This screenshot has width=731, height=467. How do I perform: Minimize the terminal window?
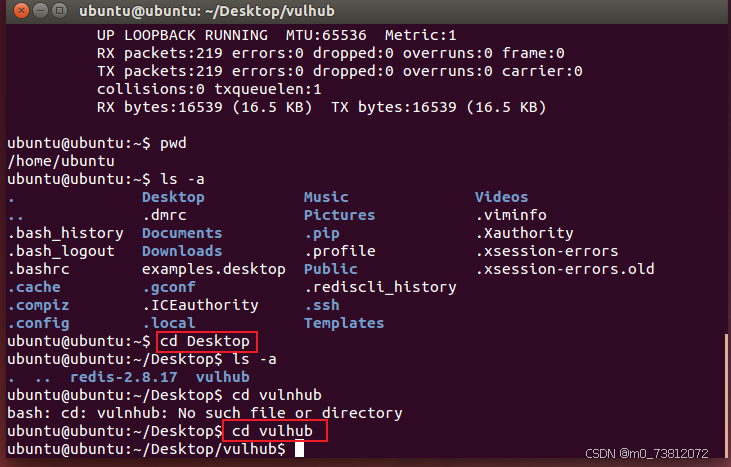[41, 10]
